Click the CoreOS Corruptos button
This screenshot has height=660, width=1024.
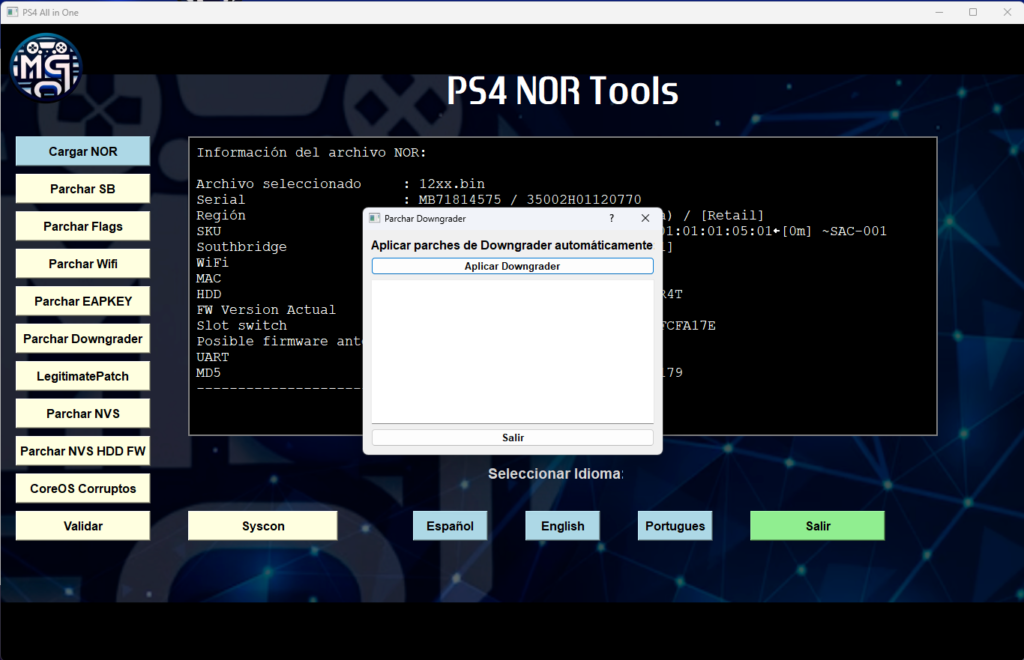[83, 488]
